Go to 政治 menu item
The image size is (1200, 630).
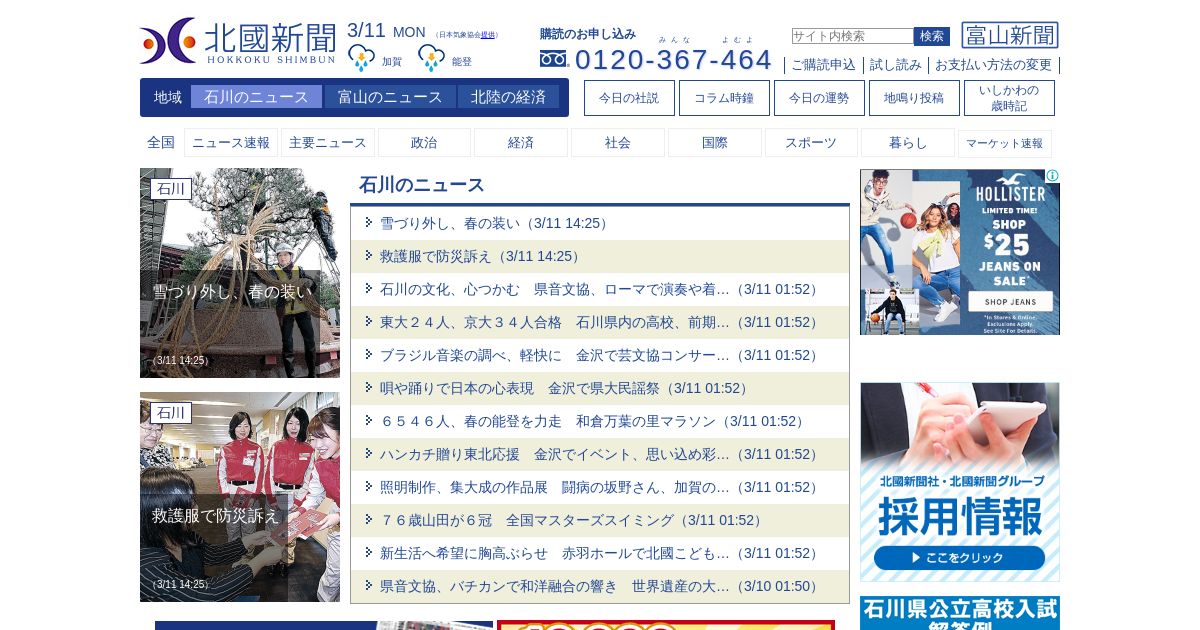point(424,143)
